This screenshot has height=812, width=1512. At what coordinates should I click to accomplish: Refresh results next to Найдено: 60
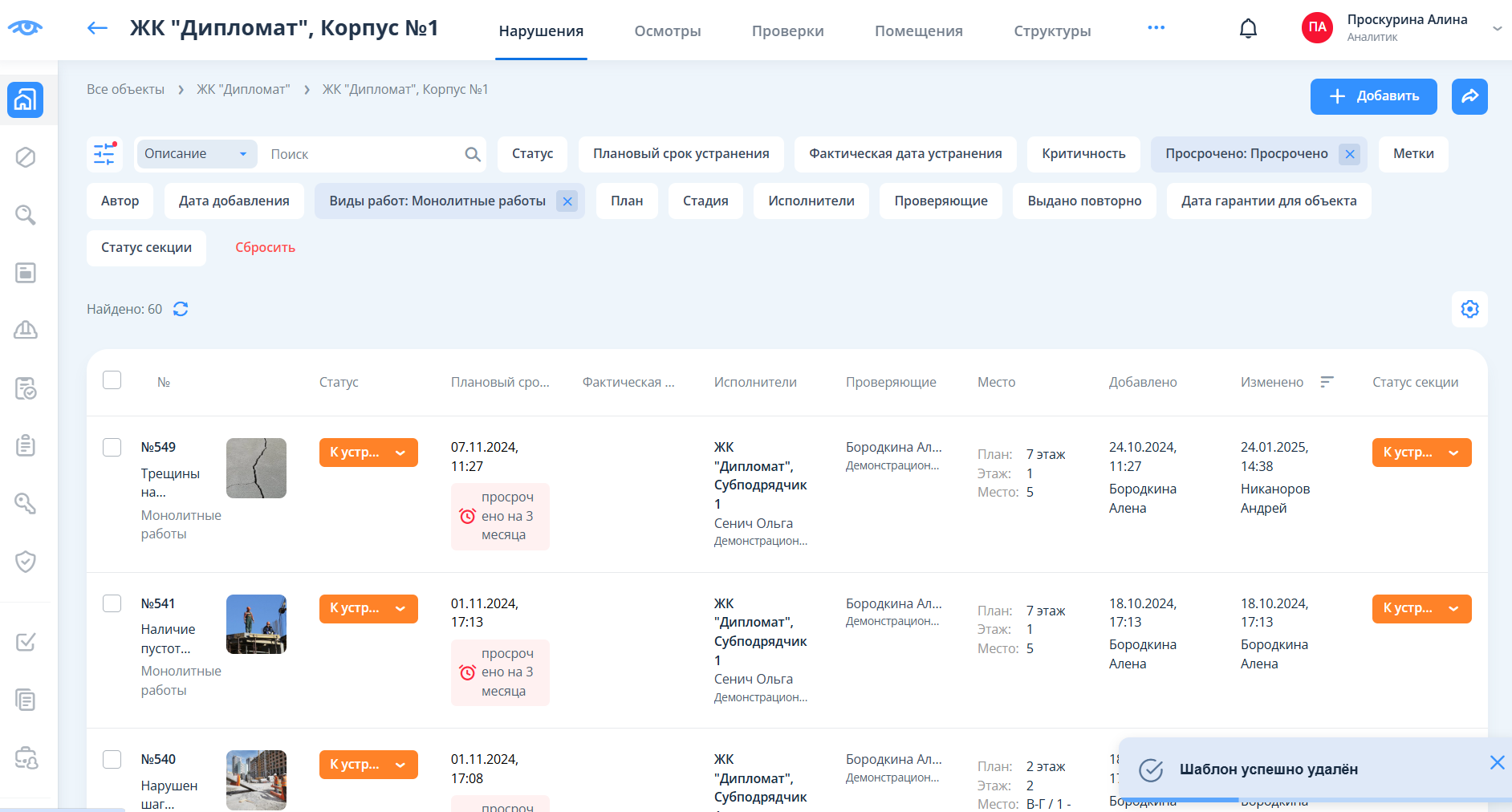(x=181, y=309)
